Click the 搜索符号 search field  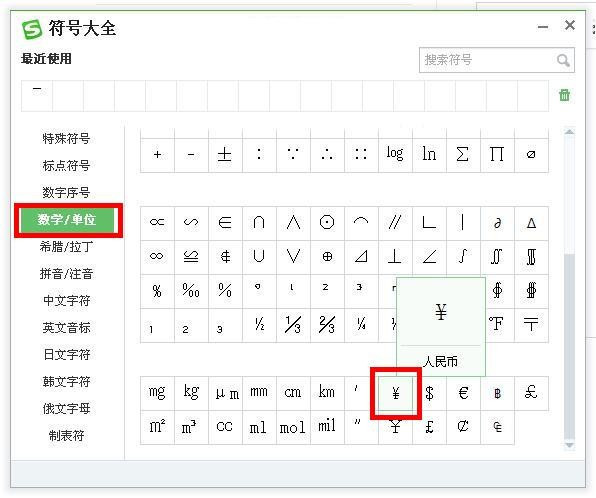pos(496,60)
